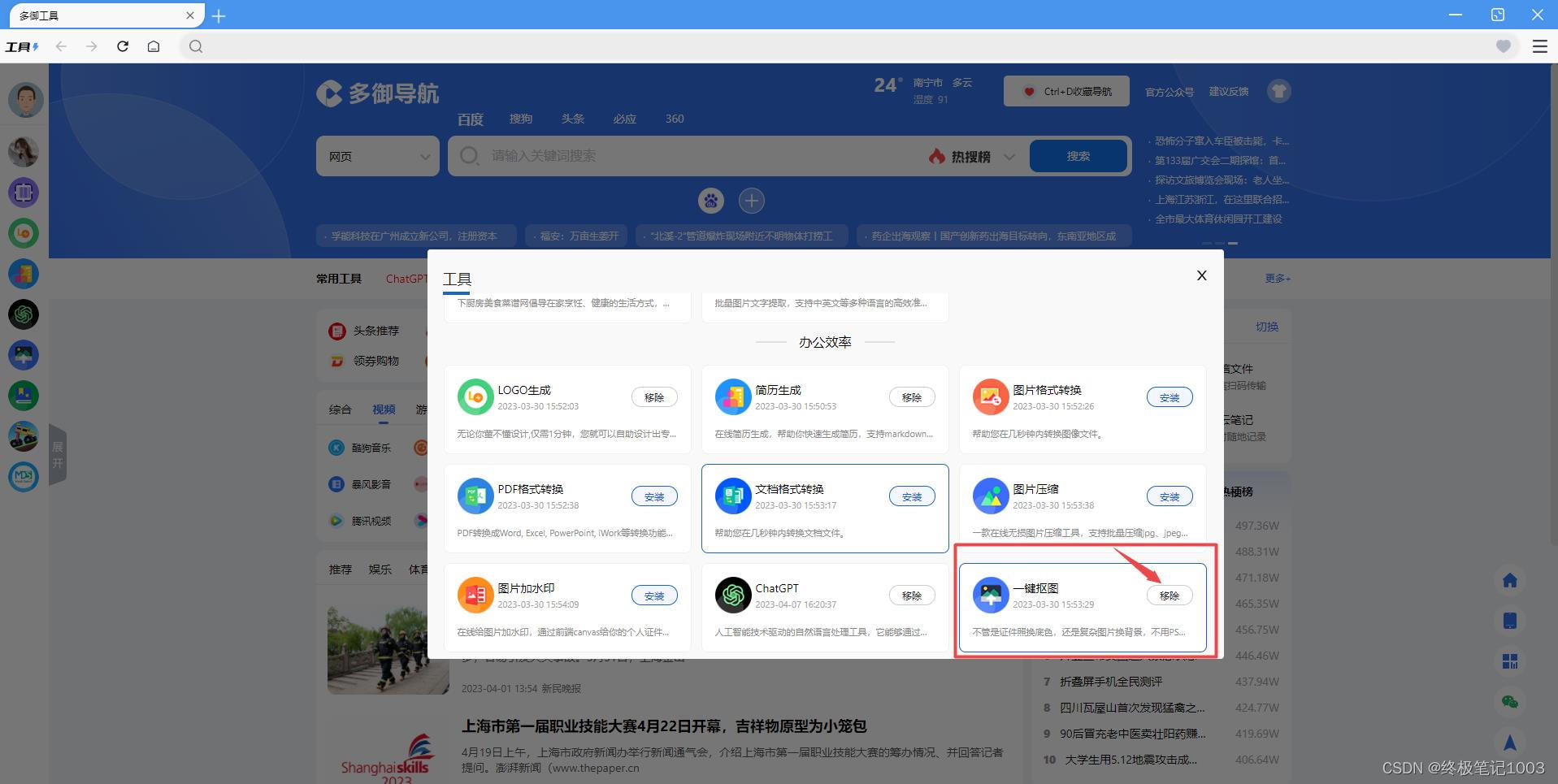Go back in browser history
1558x784 pixels.
(61, 46)
